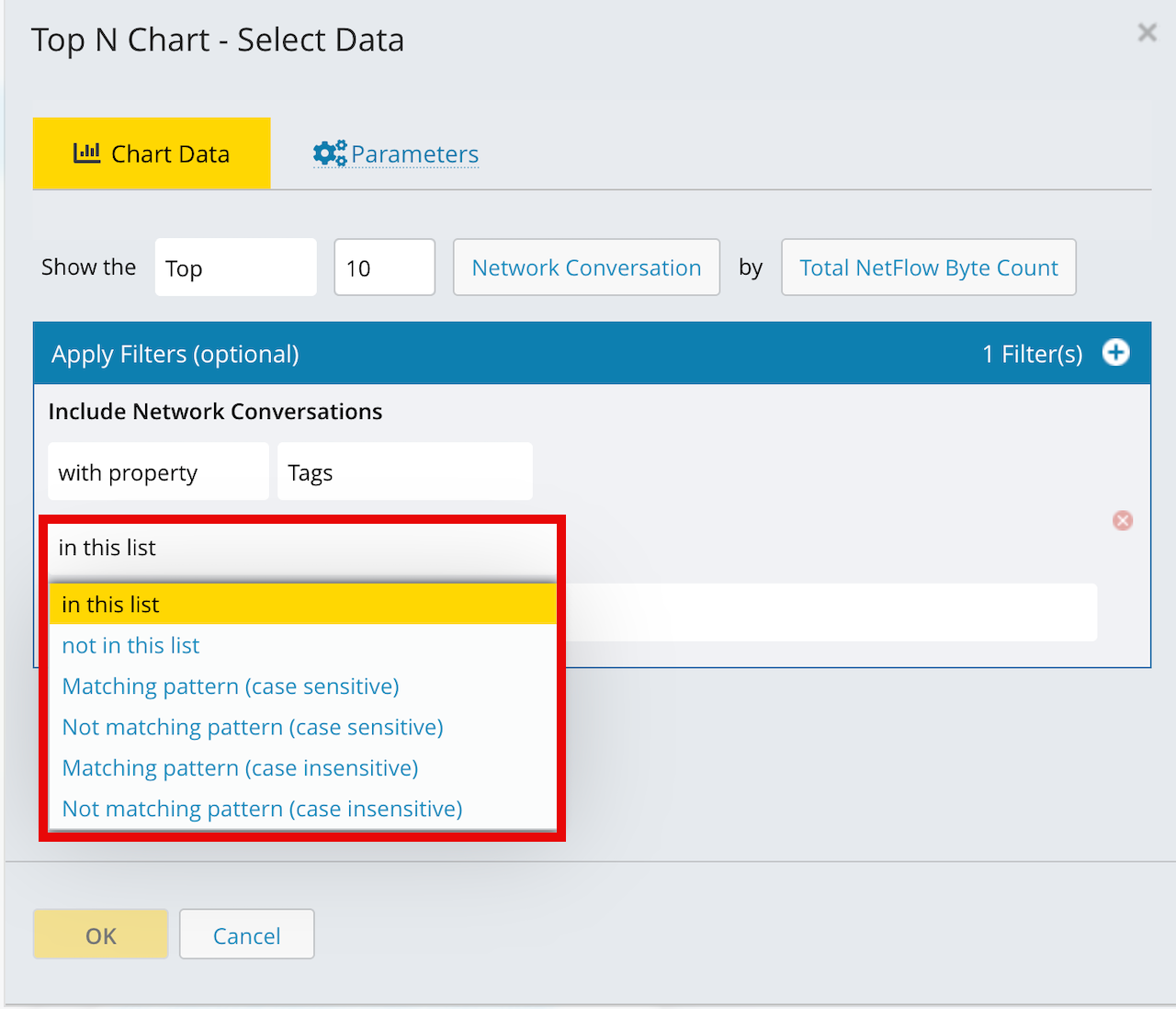Choose 'not in this list' option
1176x1009 pixels.
click(x=130, y=646)
